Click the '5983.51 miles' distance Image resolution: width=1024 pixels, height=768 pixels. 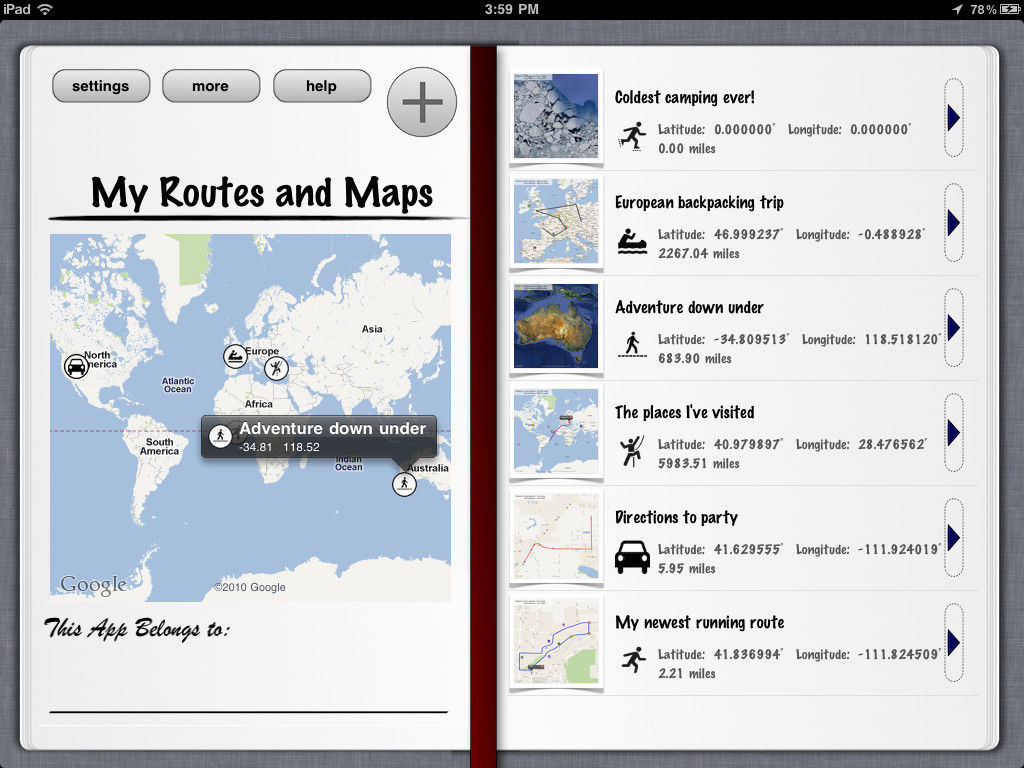[x=698, y=464]
